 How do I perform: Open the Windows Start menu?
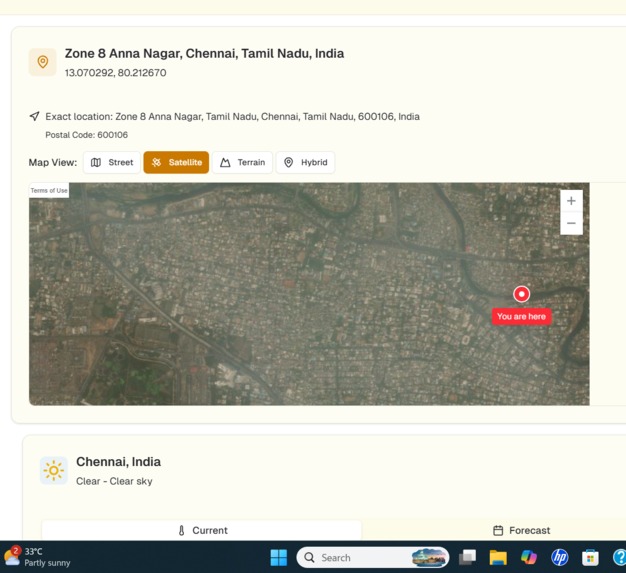[279, 557]
